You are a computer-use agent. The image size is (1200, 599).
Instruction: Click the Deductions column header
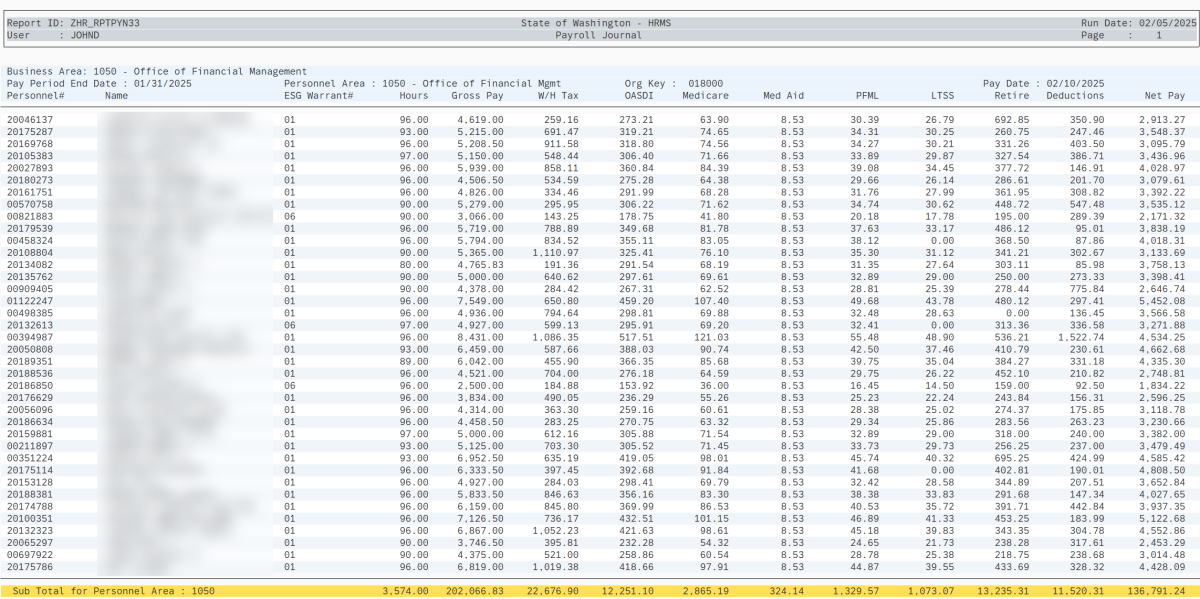(1078, 96)
